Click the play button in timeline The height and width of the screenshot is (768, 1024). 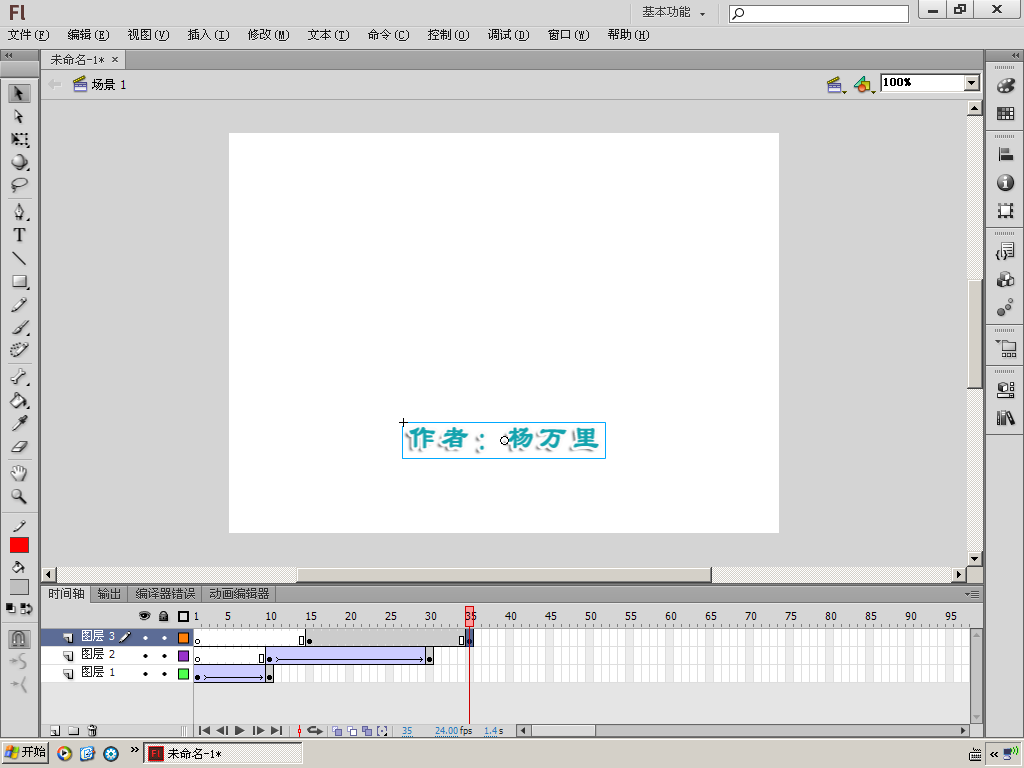click(240, 731)
